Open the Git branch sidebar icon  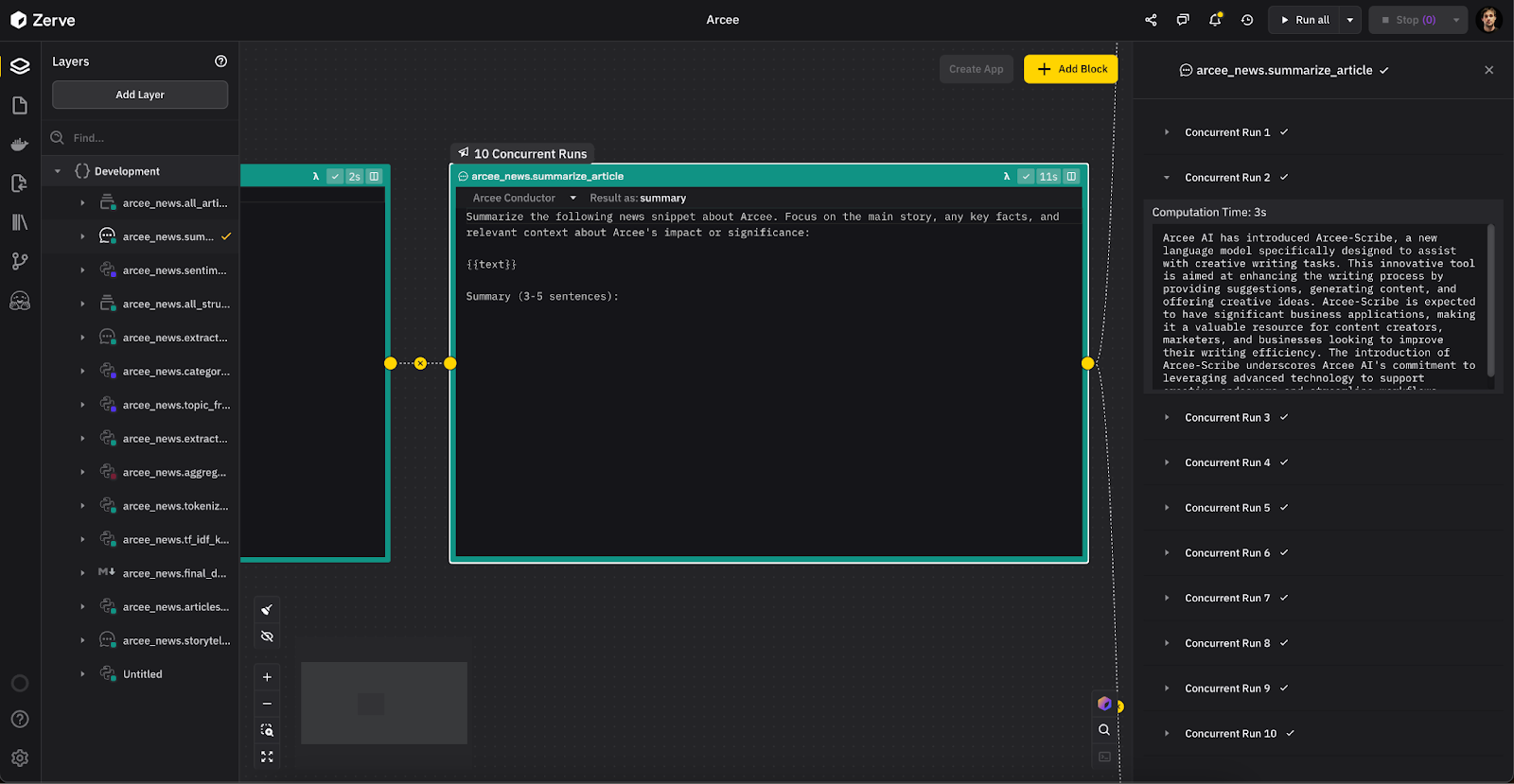20,261
